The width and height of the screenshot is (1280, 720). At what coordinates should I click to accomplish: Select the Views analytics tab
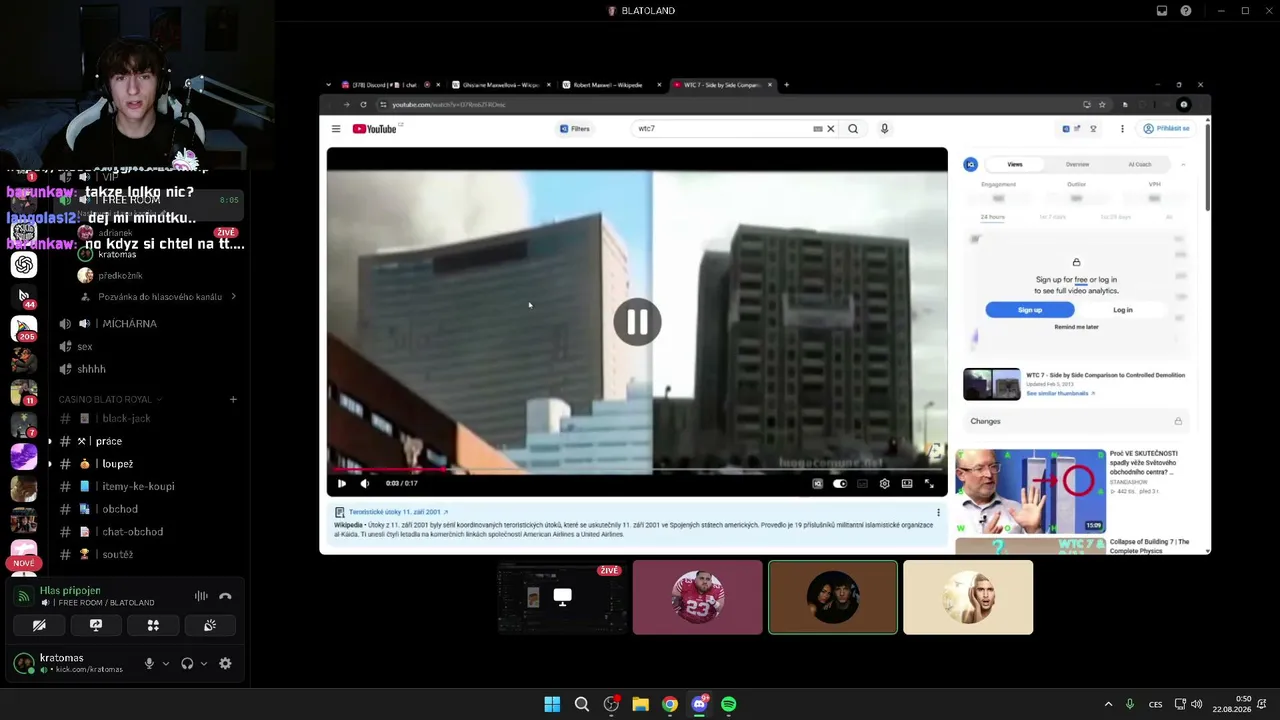[x=1015, y=164]
